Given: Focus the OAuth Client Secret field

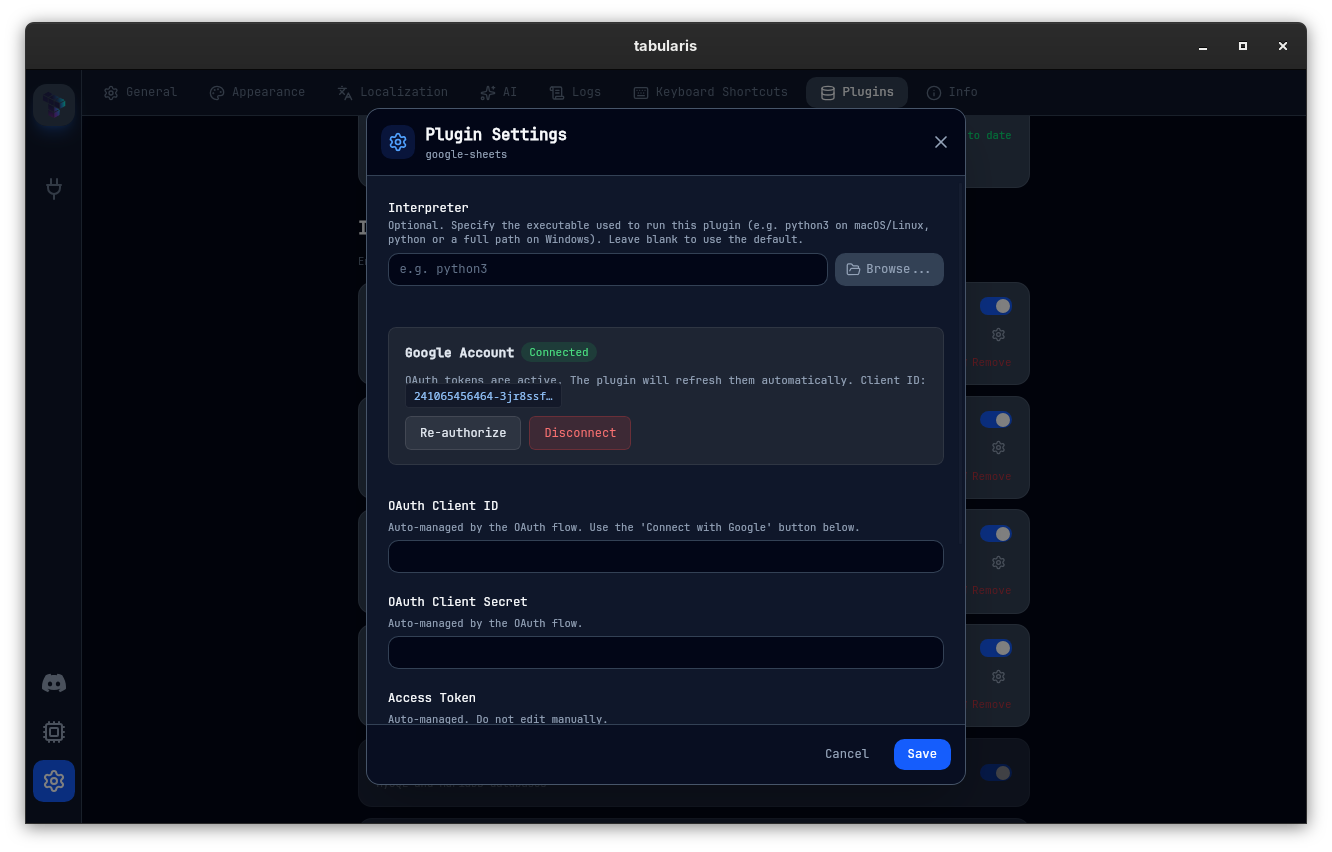Looking at the screenshot, I should click(665, 653).
